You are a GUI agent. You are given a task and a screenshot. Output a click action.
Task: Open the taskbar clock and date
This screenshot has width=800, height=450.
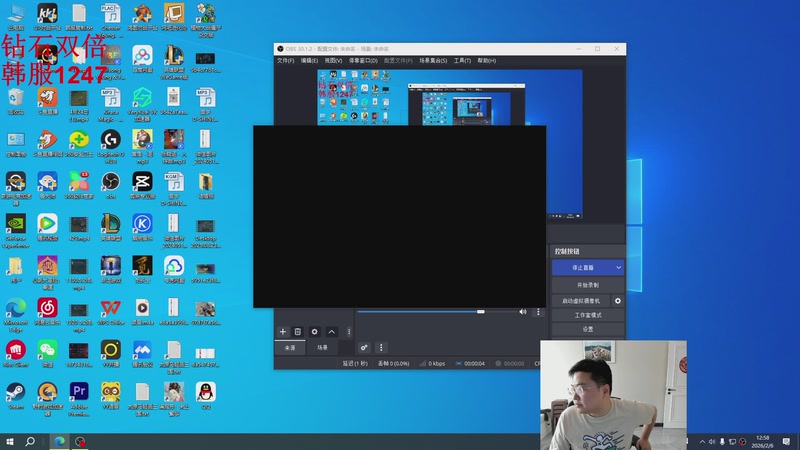[762, 441]
